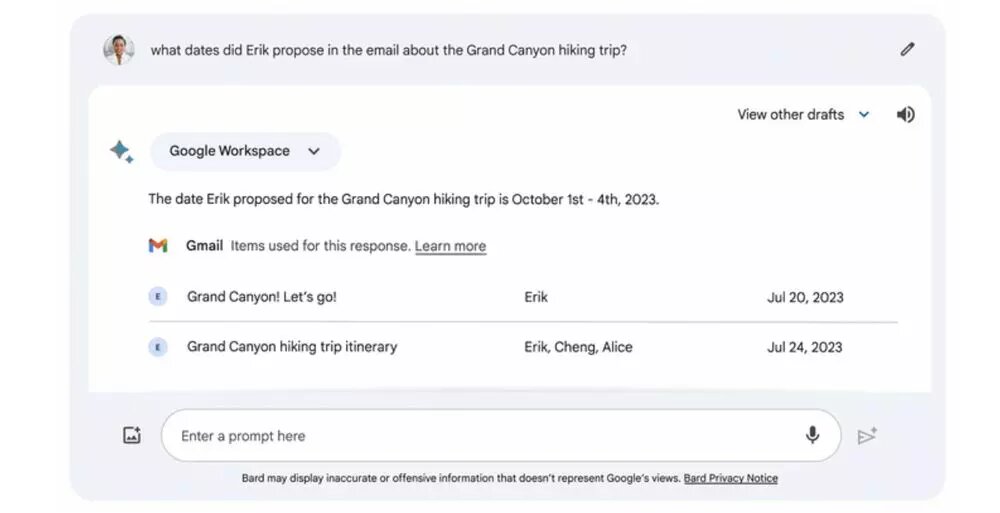Viewport: 1000px width, 513px height.
Task: Open the "Grand Canyon! Let's go!" email
Action: (262, 297)
